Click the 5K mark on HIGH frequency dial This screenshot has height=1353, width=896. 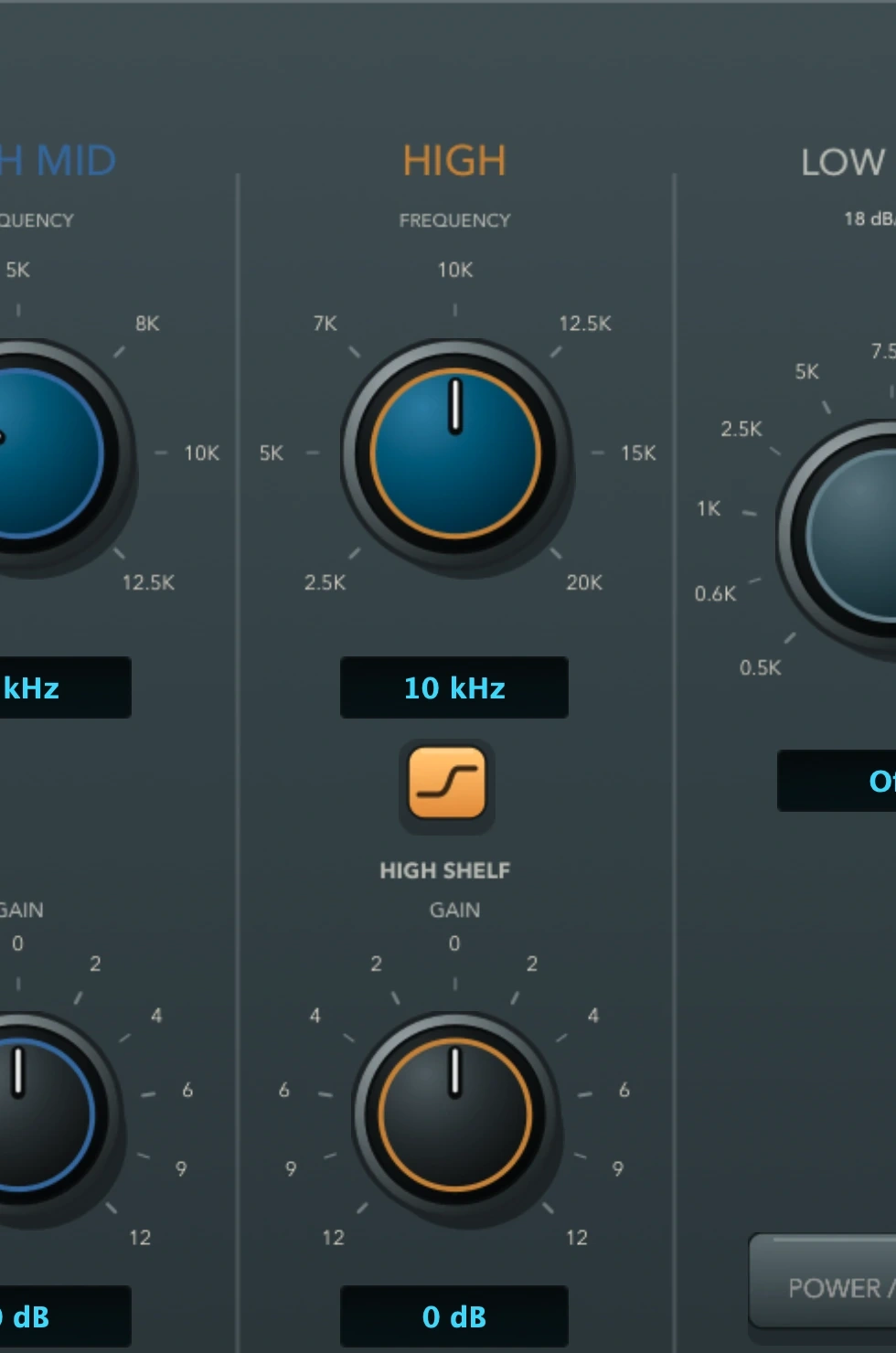click(272, 453)
